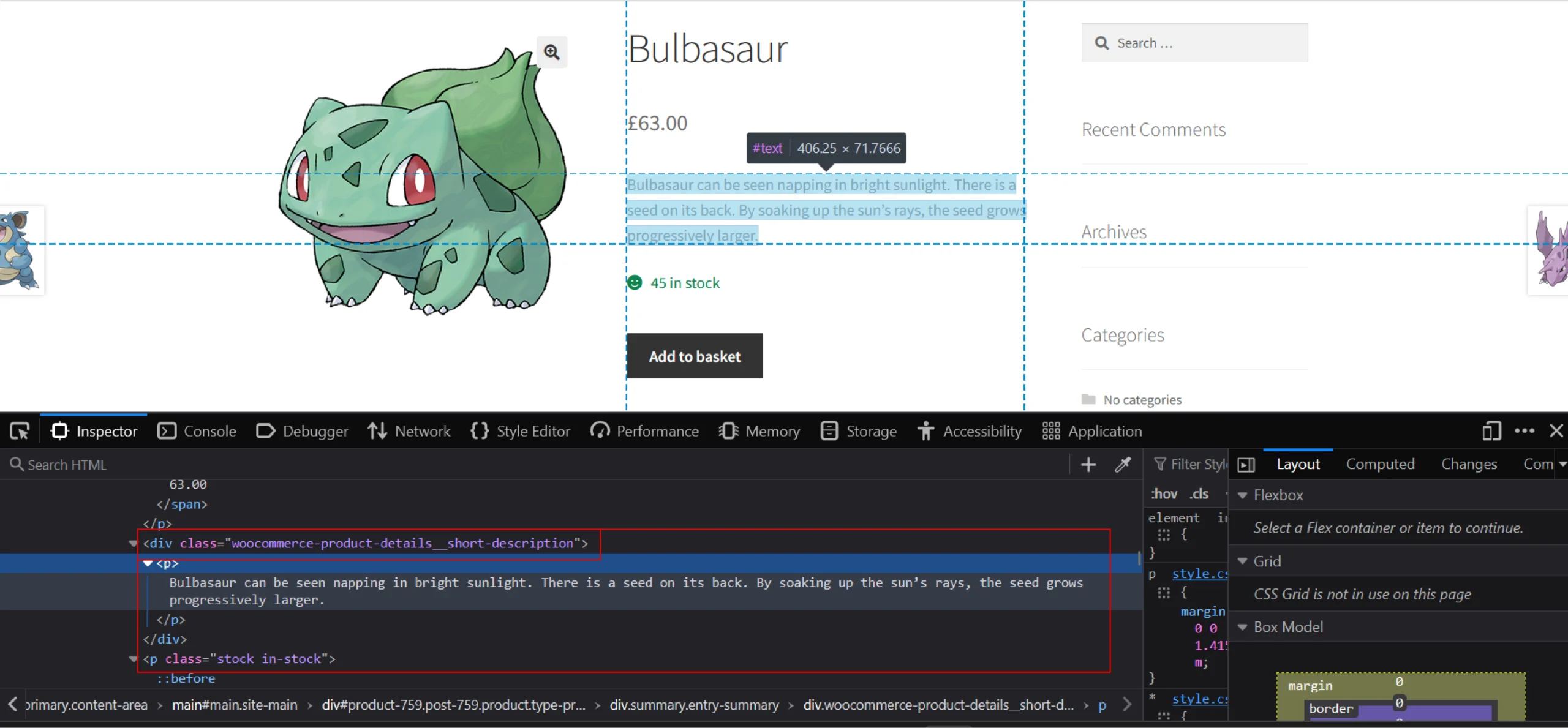Viewport: 1568px width, 728px height.
Task: Select div.woocommerce-product-details breadcrumb
Action: click(x=938, y=705)
